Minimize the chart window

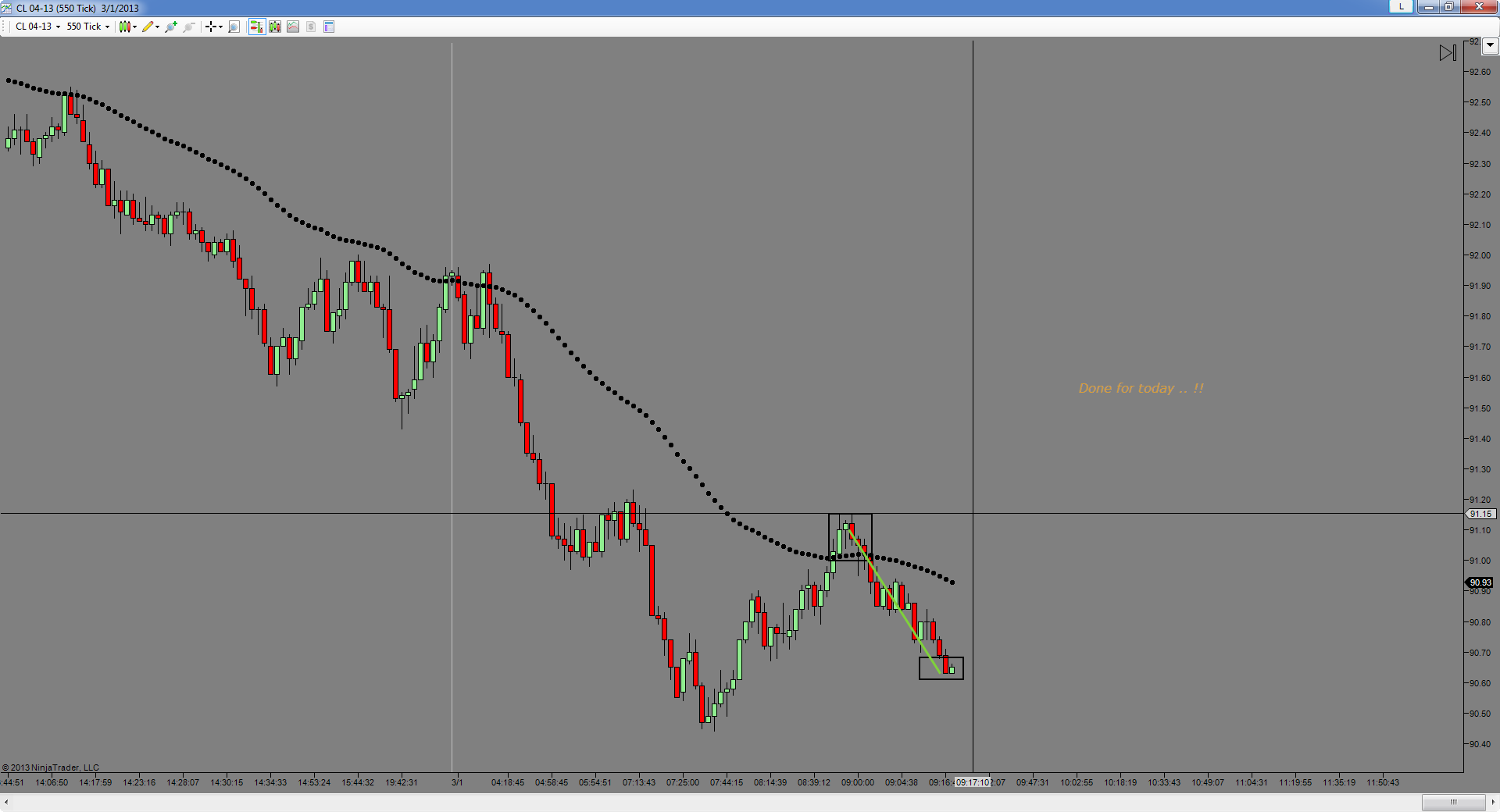pyautogui.click(x=1428, y=6)
